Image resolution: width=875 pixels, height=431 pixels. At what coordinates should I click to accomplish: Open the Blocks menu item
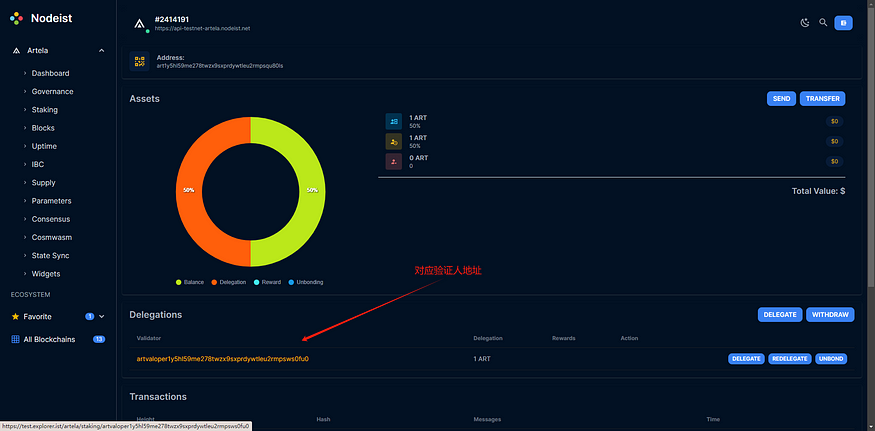coord(43,128)
